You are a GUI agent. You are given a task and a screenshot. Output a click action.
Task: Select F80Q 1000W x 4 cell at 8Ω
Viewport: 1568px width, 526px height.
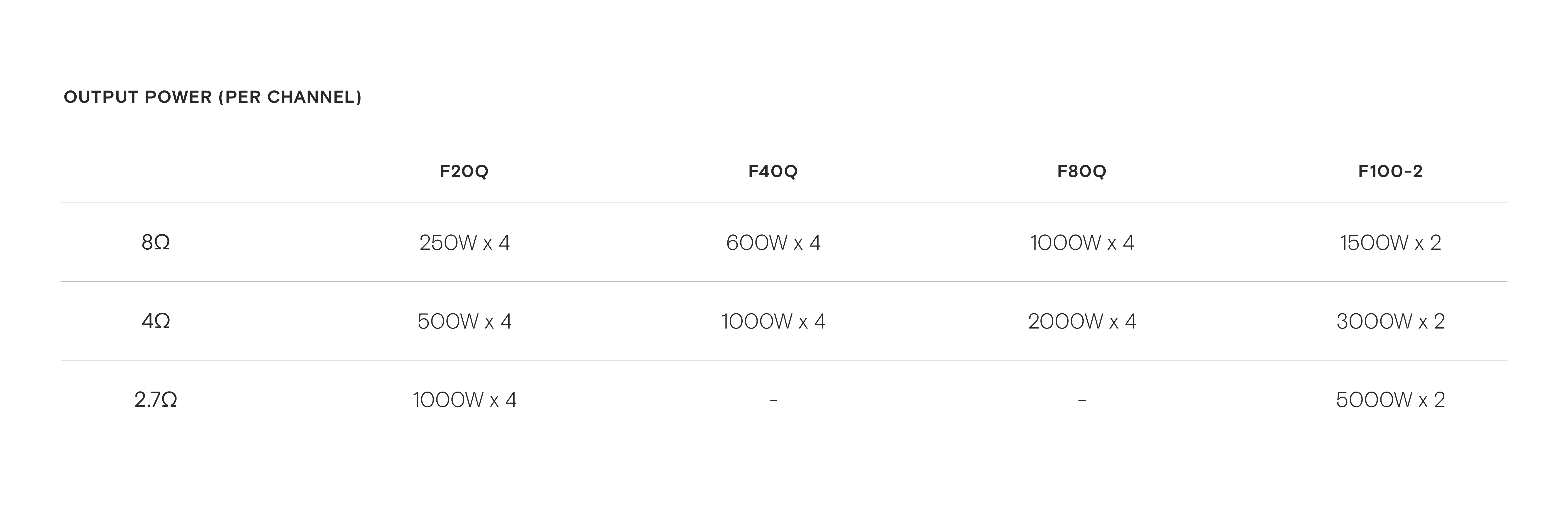(1082, 243)
